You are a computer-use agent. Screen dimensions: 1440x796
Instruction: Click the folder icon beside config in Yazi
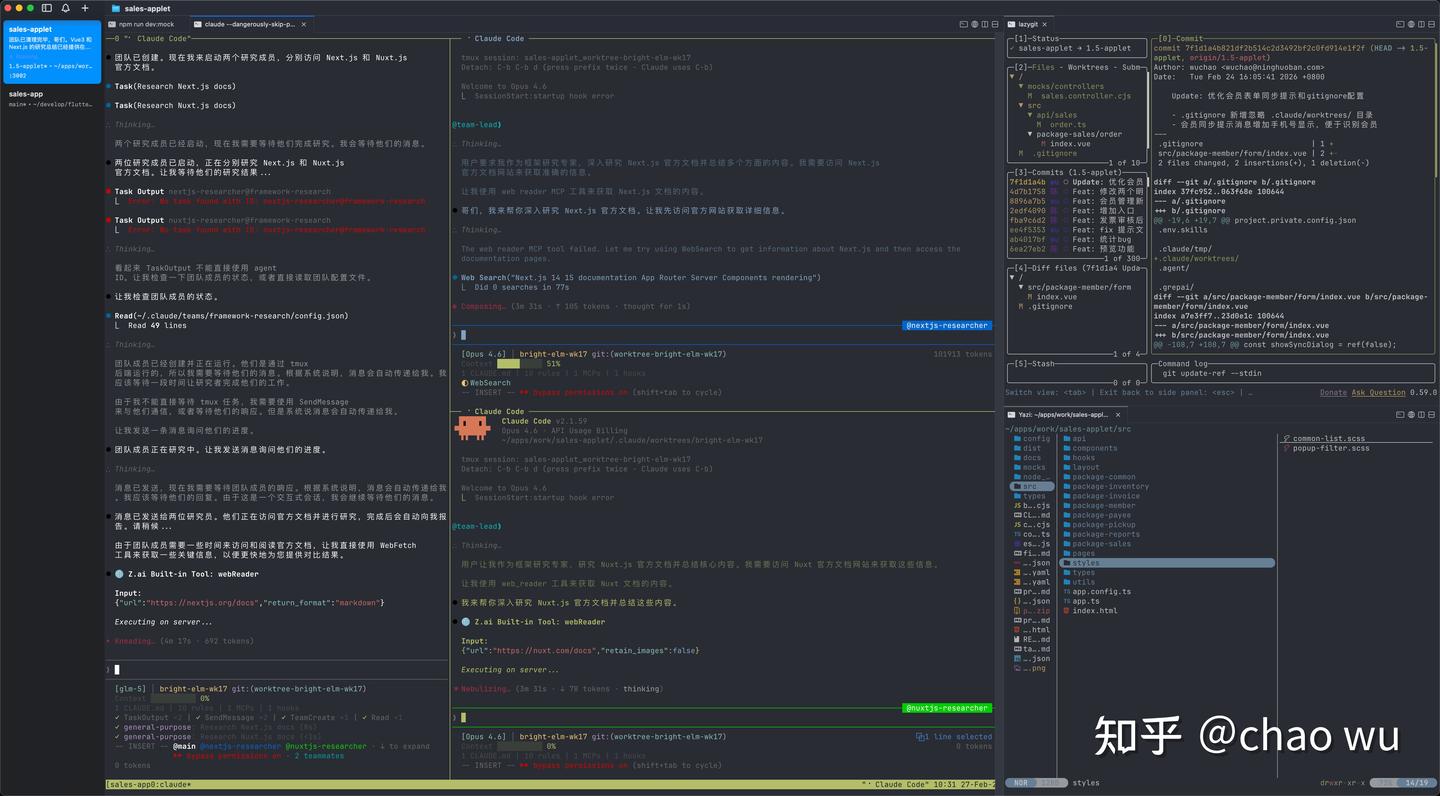click(x=1017, y=439)
